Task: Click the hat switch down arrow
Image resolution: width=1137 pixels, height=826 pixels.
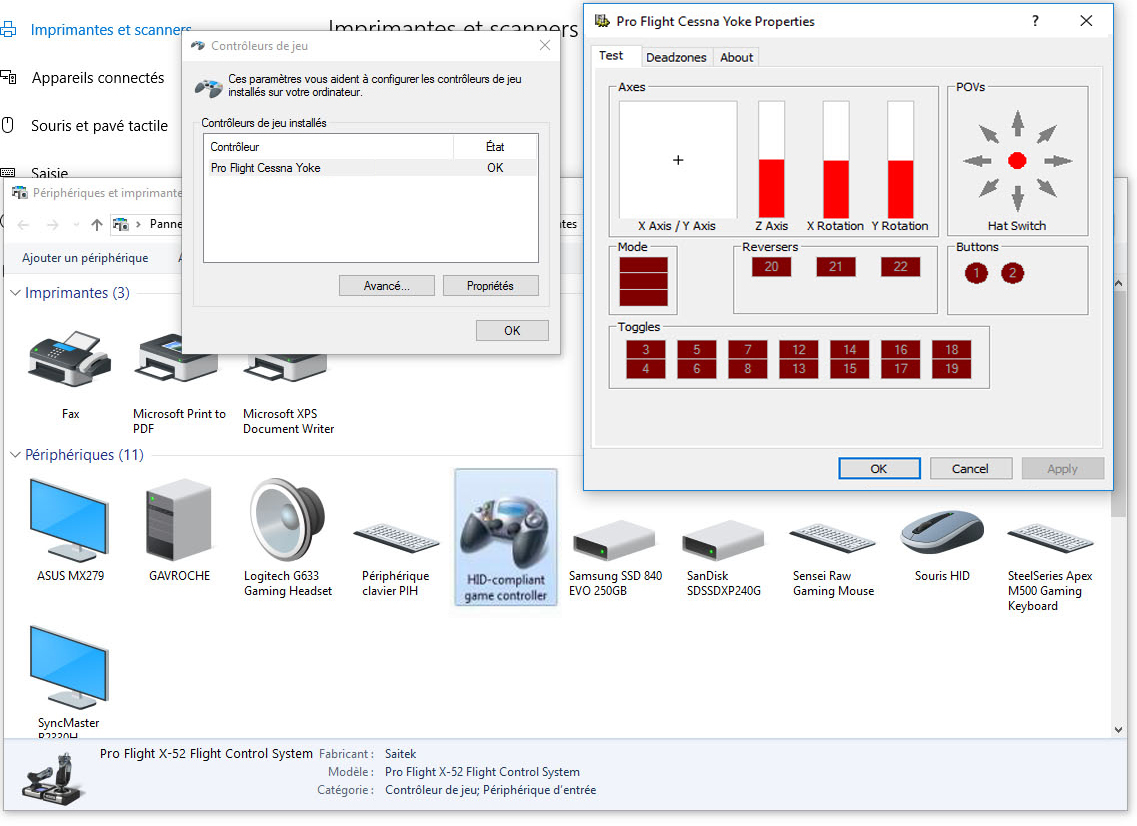Action: (x=1017, y=197)
